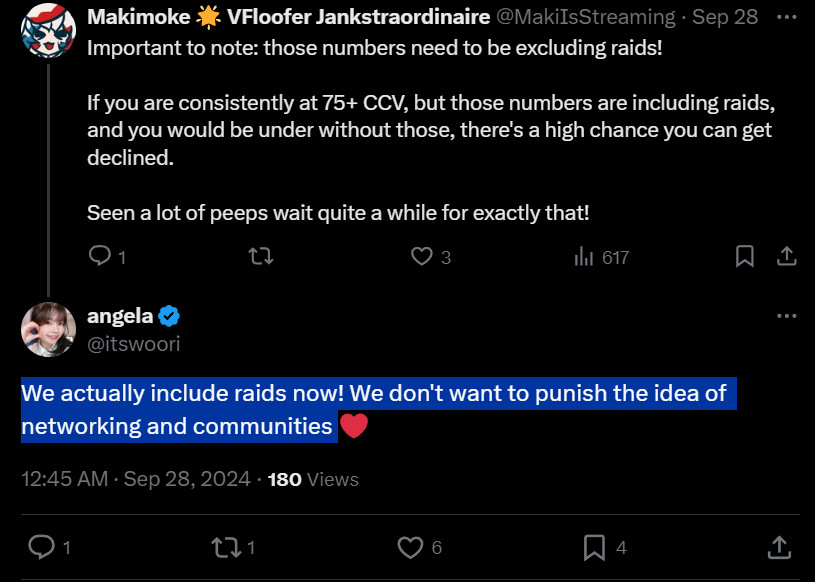Viewport: 815px width, 582px height.
Task: Open more options menu on angela's tweet
Action: click(x=786, y=316)
